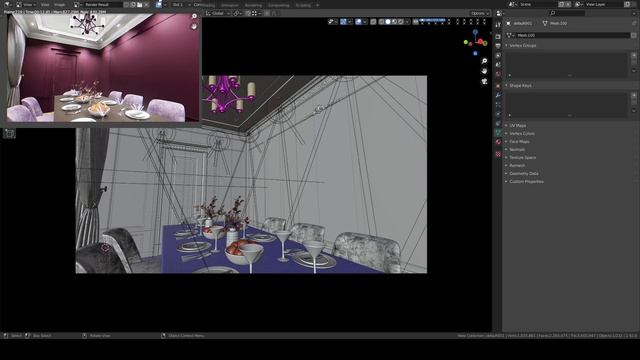Click the zoom magnifier gizmo in 3D viewport
The image size is (640, 360).
tap(484, 61)
